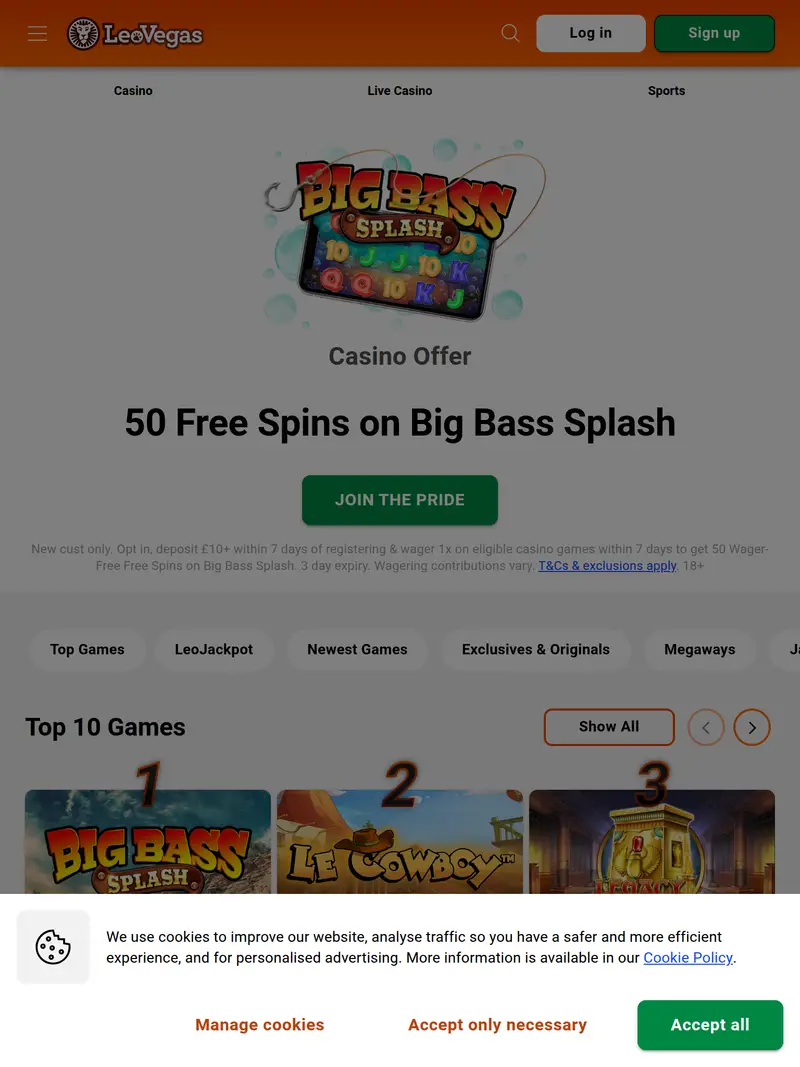Select the Megaways category chip
Viewport: 800px width, 1067px height.
[699, 649]
